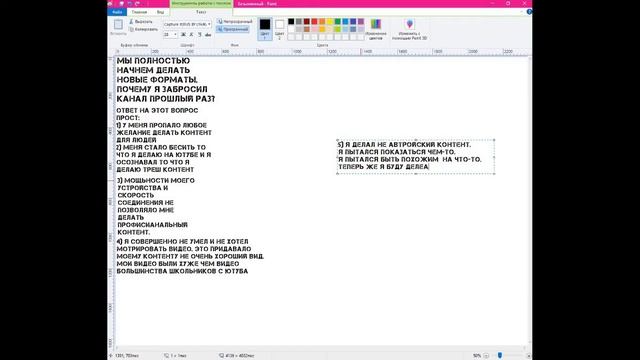The height and width of the screenshot is (360, 640).
Task: Open the Изменение цветов color editor
Action: pos(376,29)
